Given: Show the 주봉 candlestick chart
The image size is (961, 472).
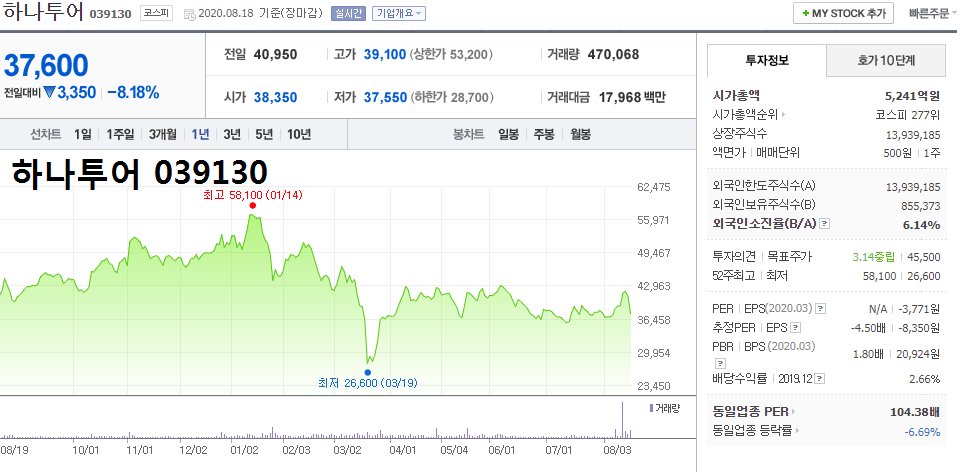Looking at the screenshot, I should point(544,134).
